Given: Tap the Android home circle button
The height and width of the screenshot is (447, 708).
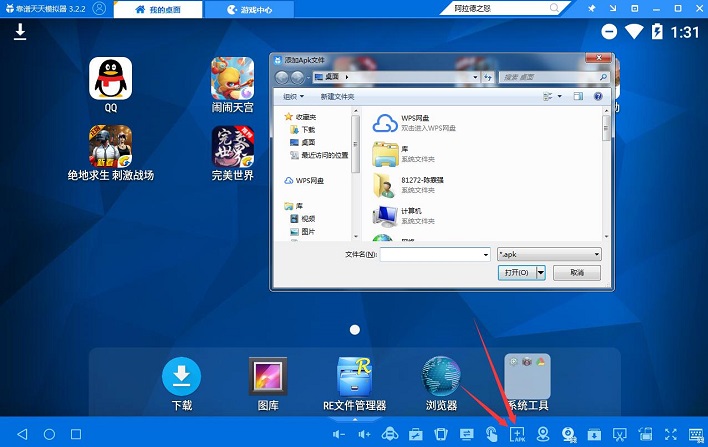Looking at the screenshot, I should [x=49, y=434].
